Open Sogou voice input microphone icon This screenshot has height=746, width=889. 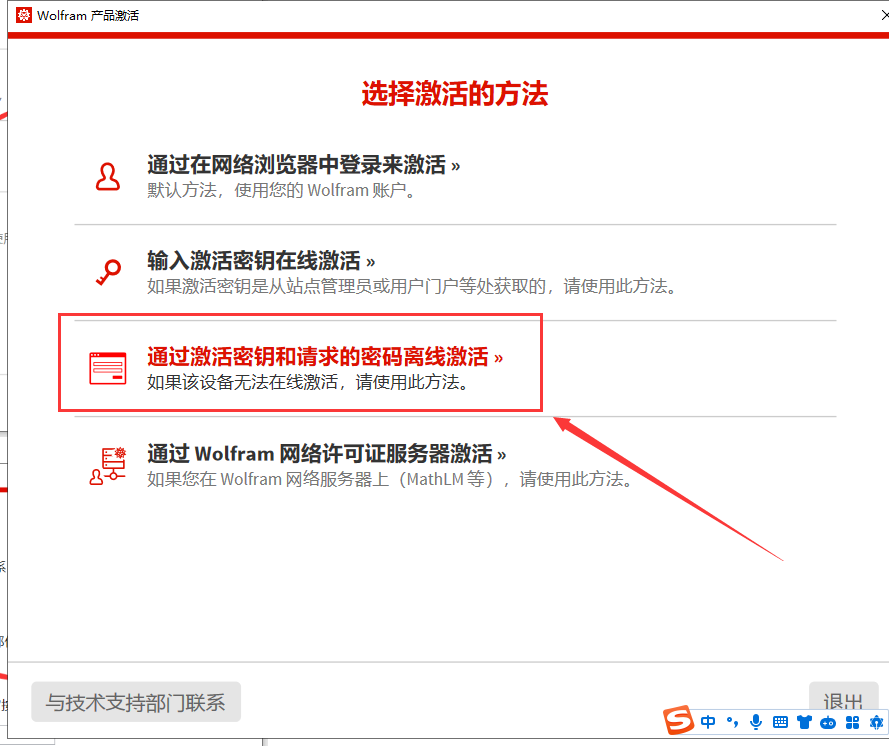coord(755,722)
